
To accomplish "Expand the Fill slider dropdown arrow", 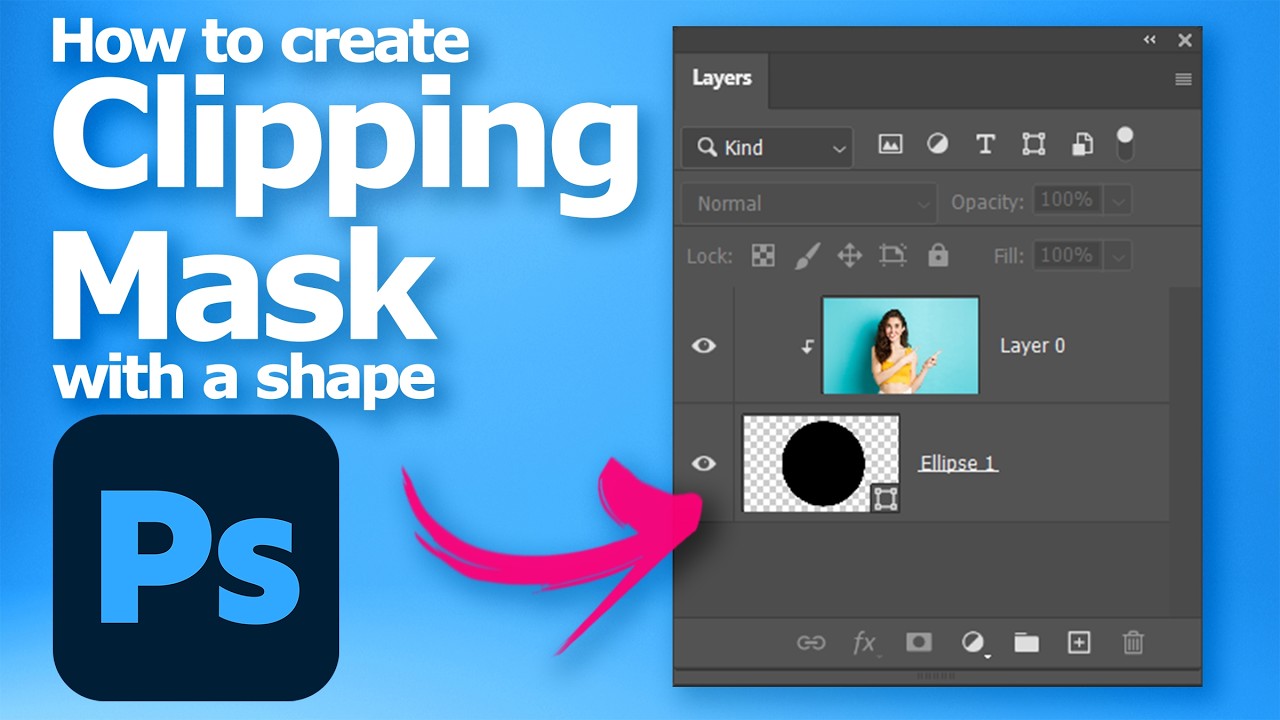I will [1119, 256].
